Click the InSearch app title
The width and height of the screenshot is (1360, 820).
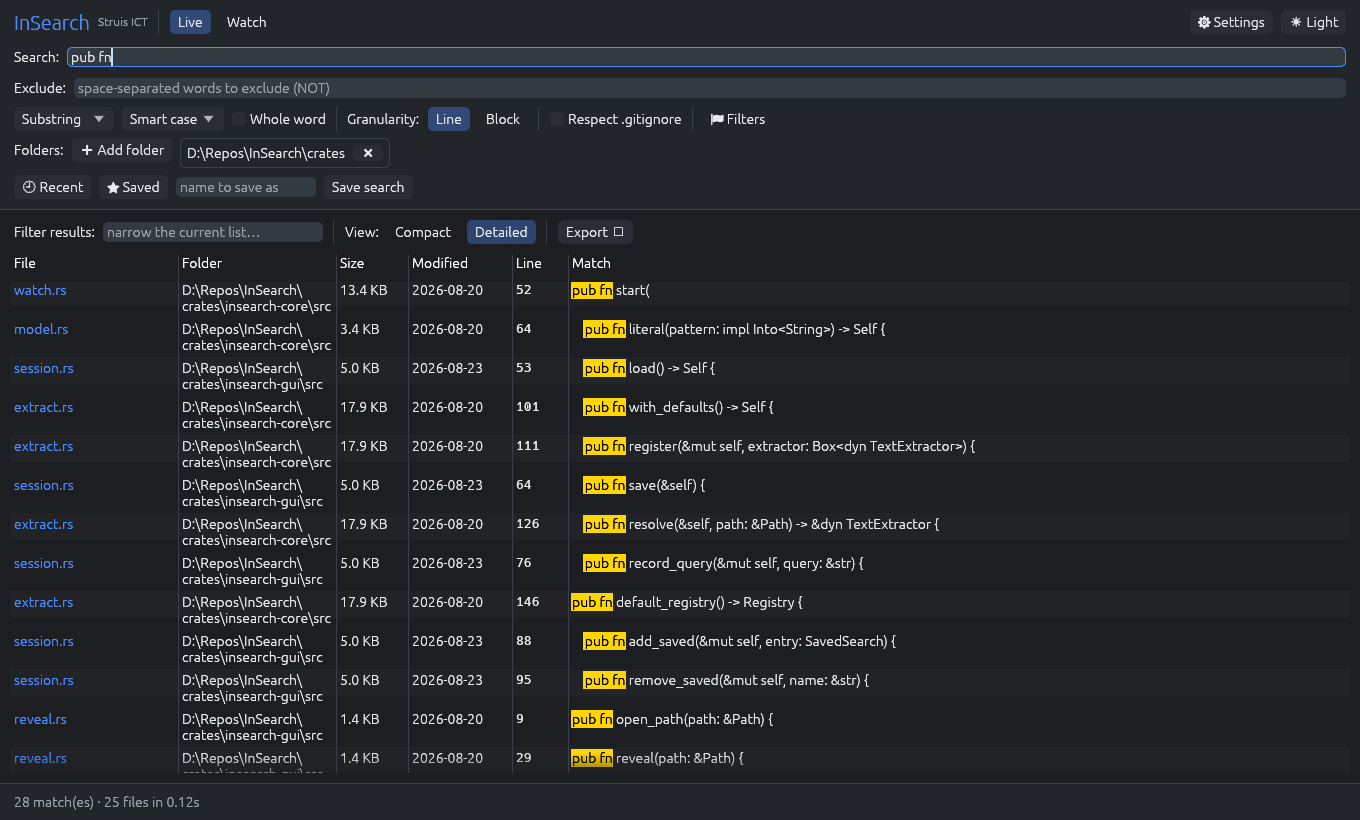(52, 22)
